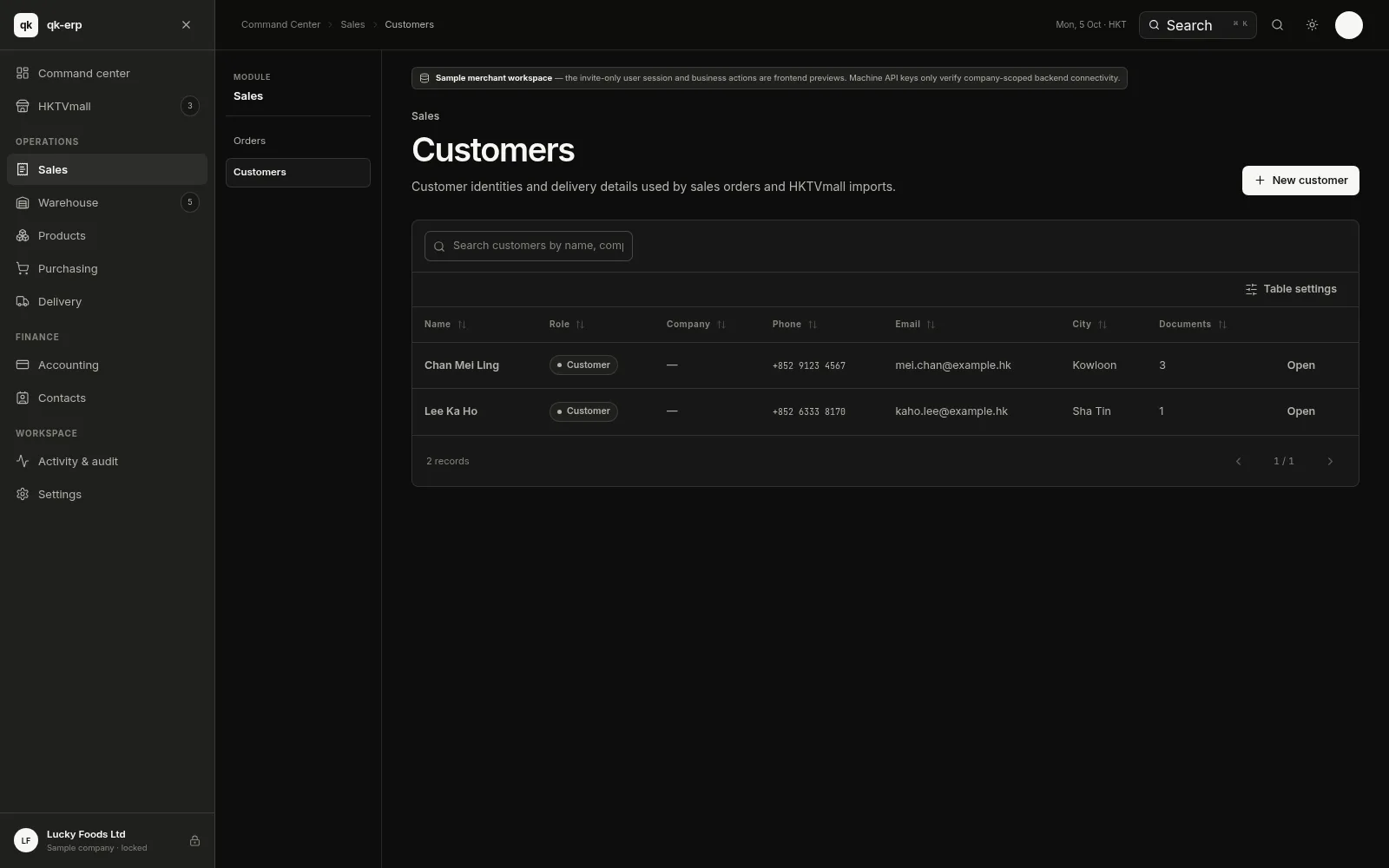Click the email kaho.lee@example.hk
Image resolution: width=1389 pixels, height=868 pixels.
pos(951,411)
